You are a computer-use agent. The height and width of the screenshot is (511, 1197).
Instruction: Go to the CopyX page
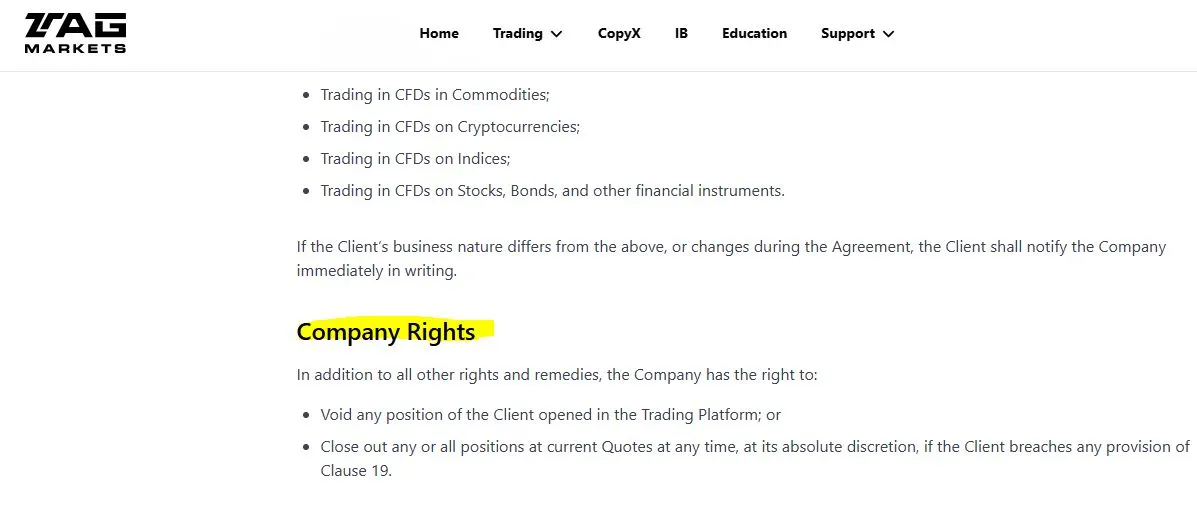coord(619,34)
